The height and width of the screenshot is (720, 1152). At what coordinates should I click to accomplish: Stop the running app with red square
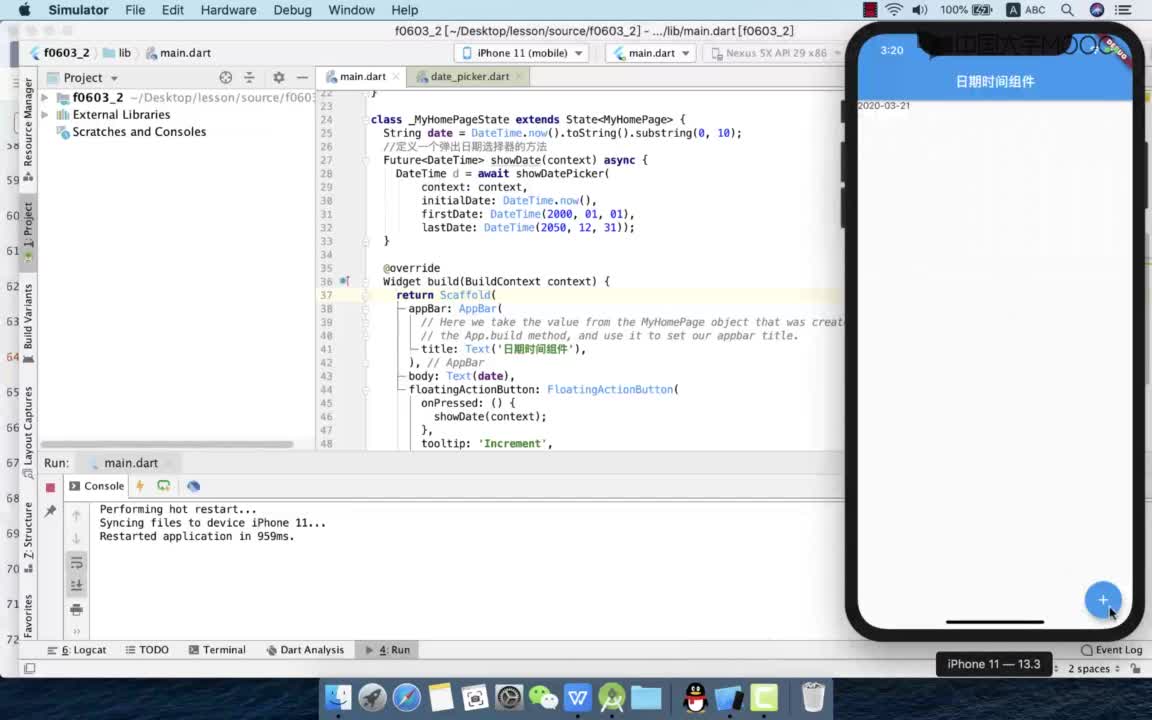50,487
